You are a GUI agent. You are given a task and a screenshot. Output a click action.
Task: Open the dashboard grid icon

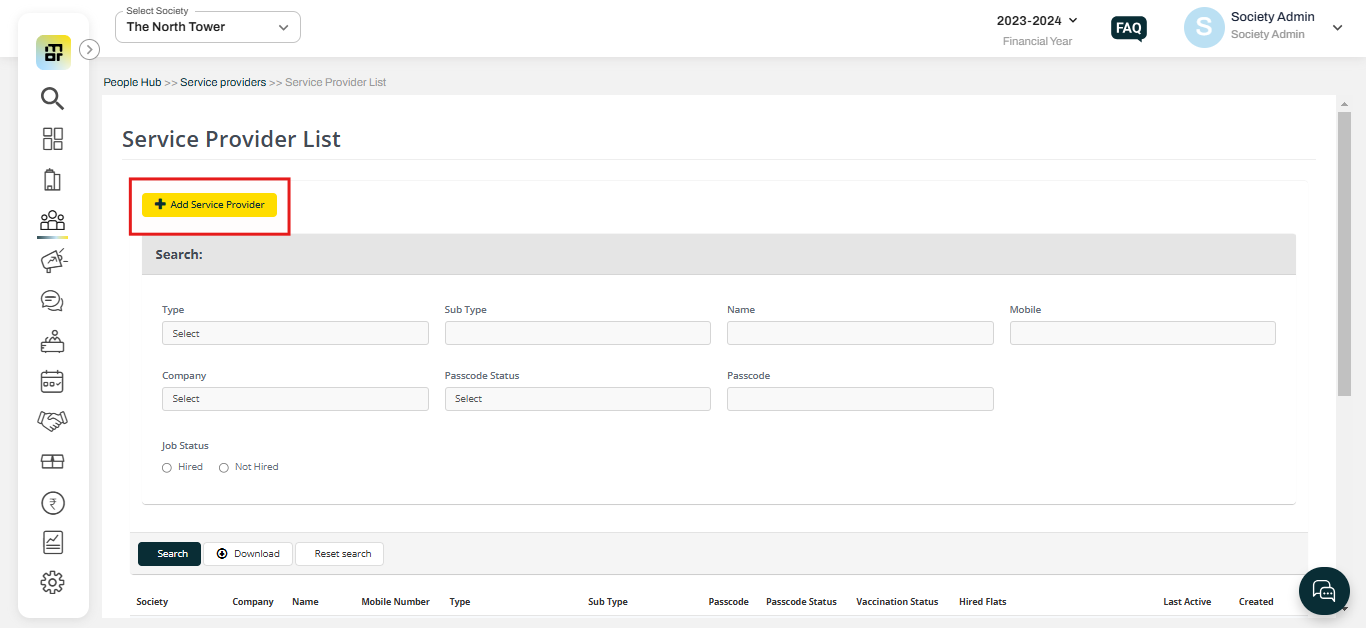coord(52,139)
